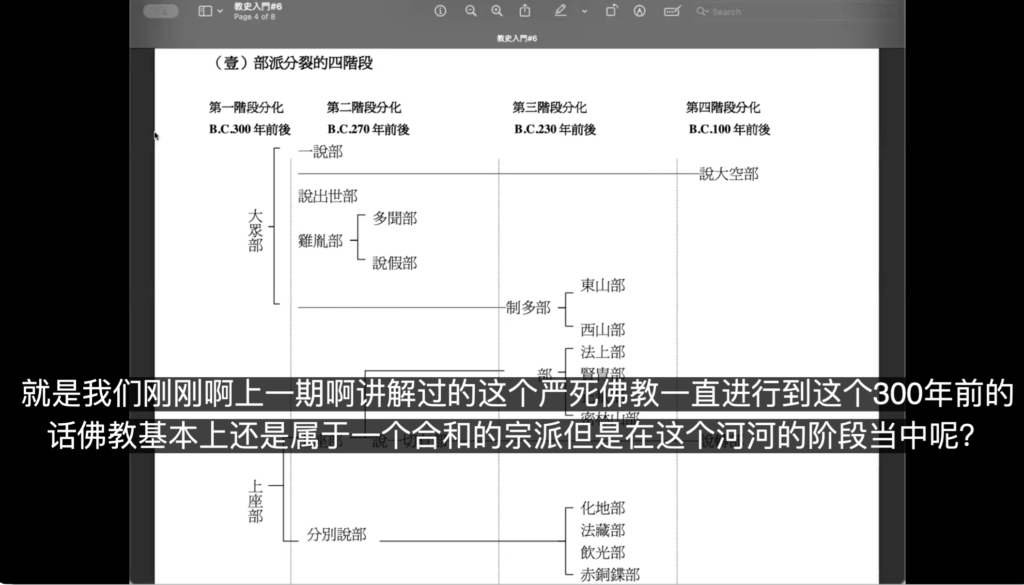Image resolution: width=1024 pixels, height=585 pixels.
Task: Click the form filling toolbar icon
Action: 671,11
